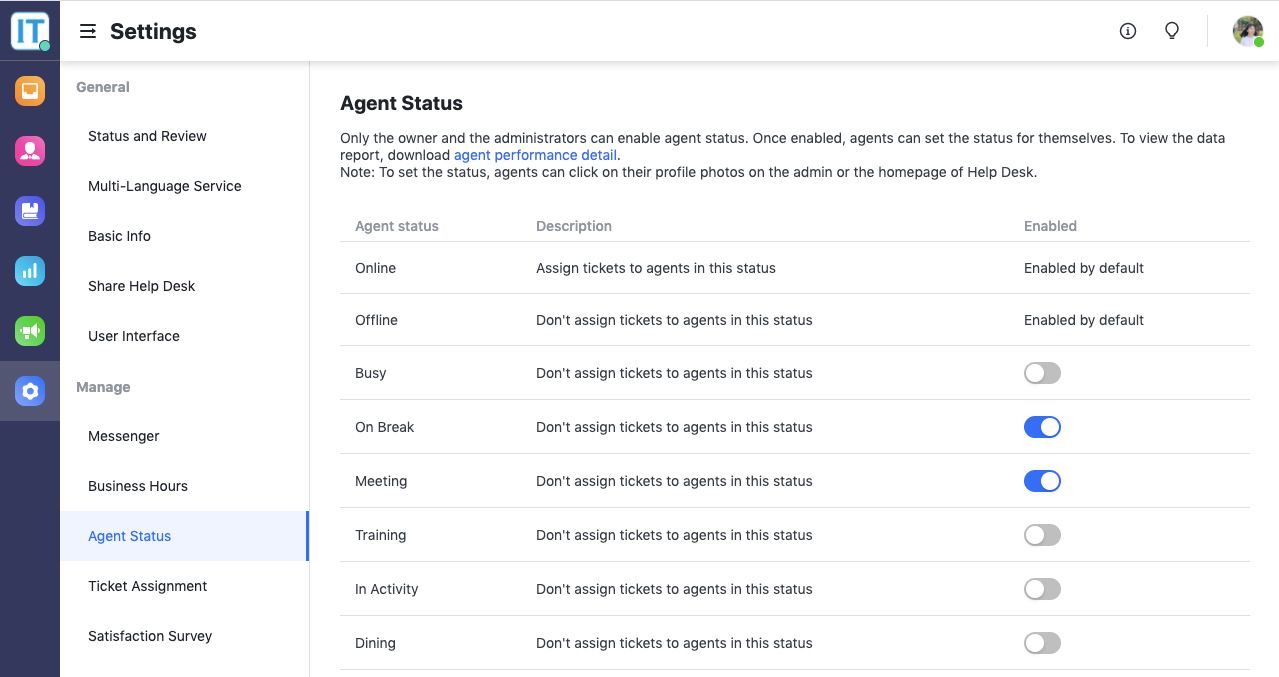1279x677 pixels.
Task: Select Satisfaction Survey in the menu
Action: [150, 636]
